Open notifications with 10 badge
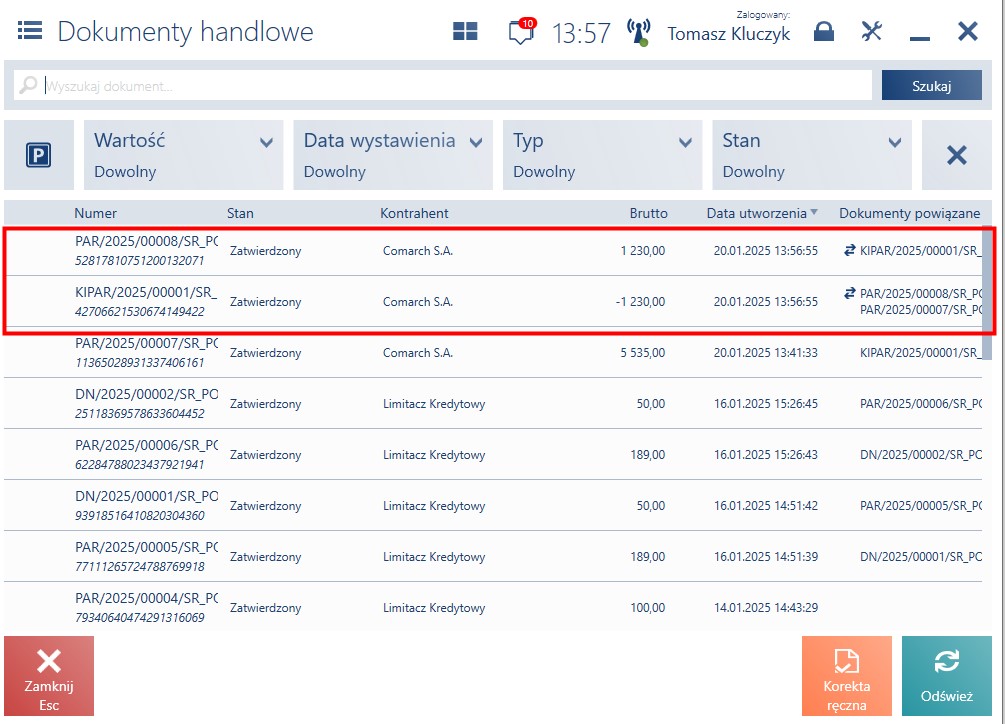1005x724 pixels. 521,31
